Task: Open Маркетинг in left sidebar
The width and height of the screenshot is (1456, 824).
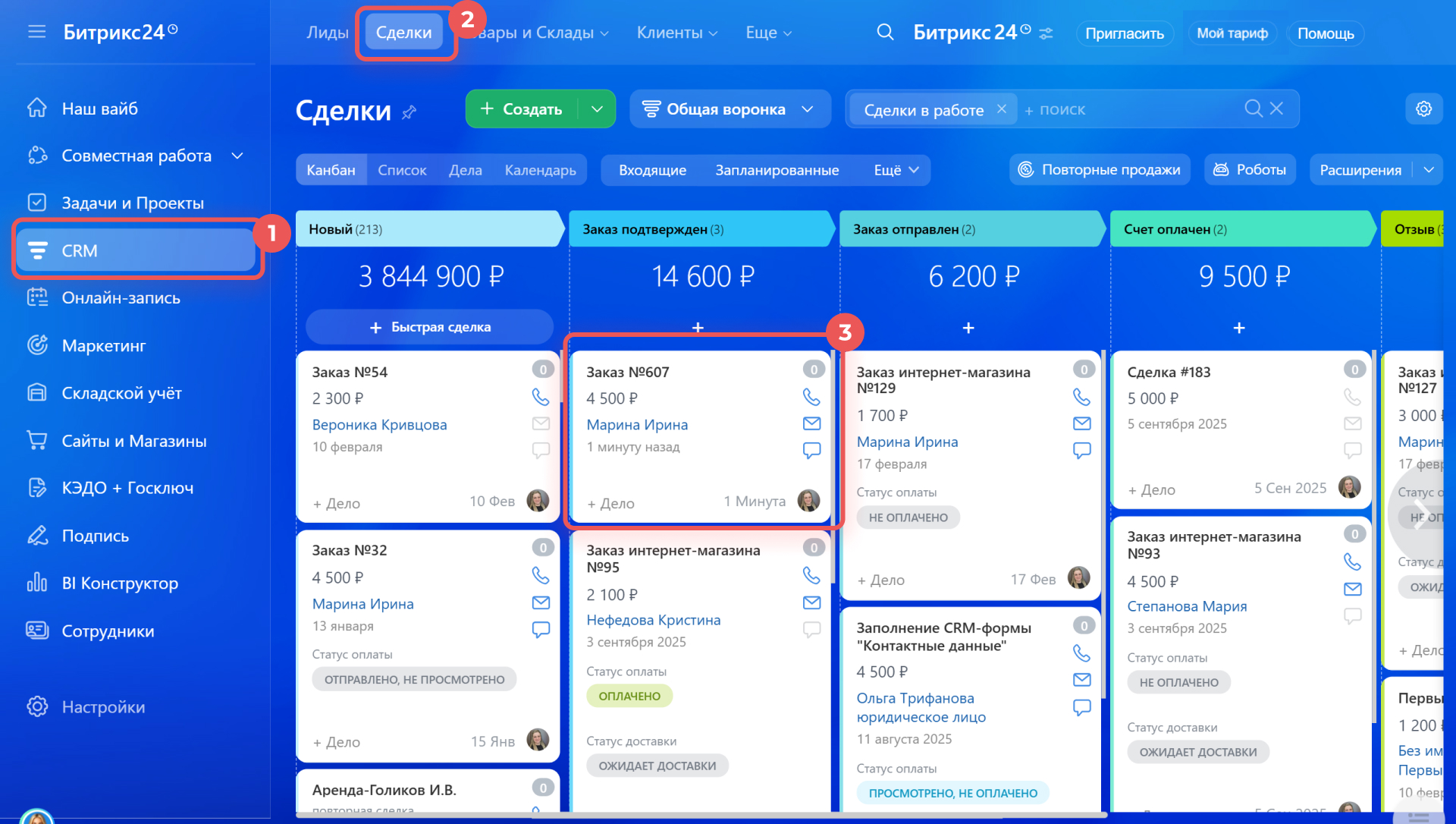Action: coord(103,346)
